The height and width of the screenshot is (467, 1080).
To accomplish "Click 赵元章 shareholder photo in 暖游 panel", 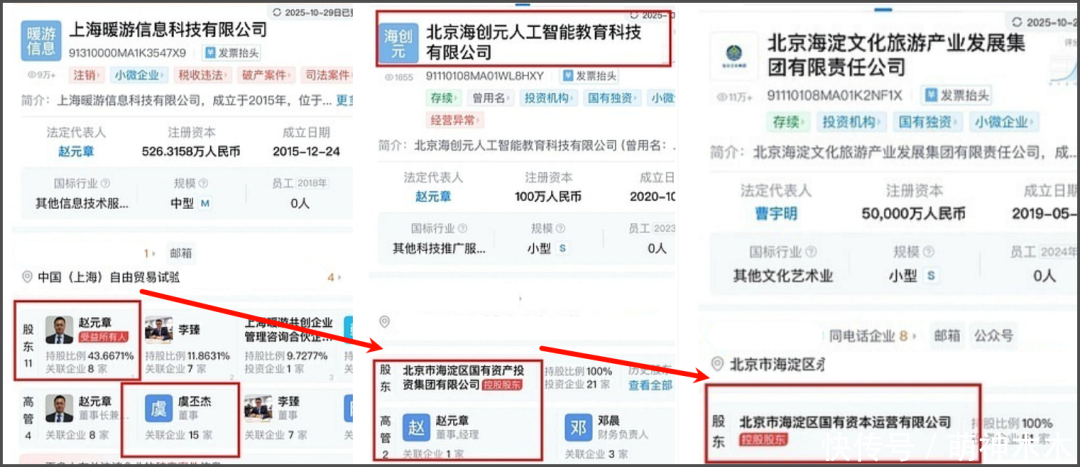I will 59,330.
